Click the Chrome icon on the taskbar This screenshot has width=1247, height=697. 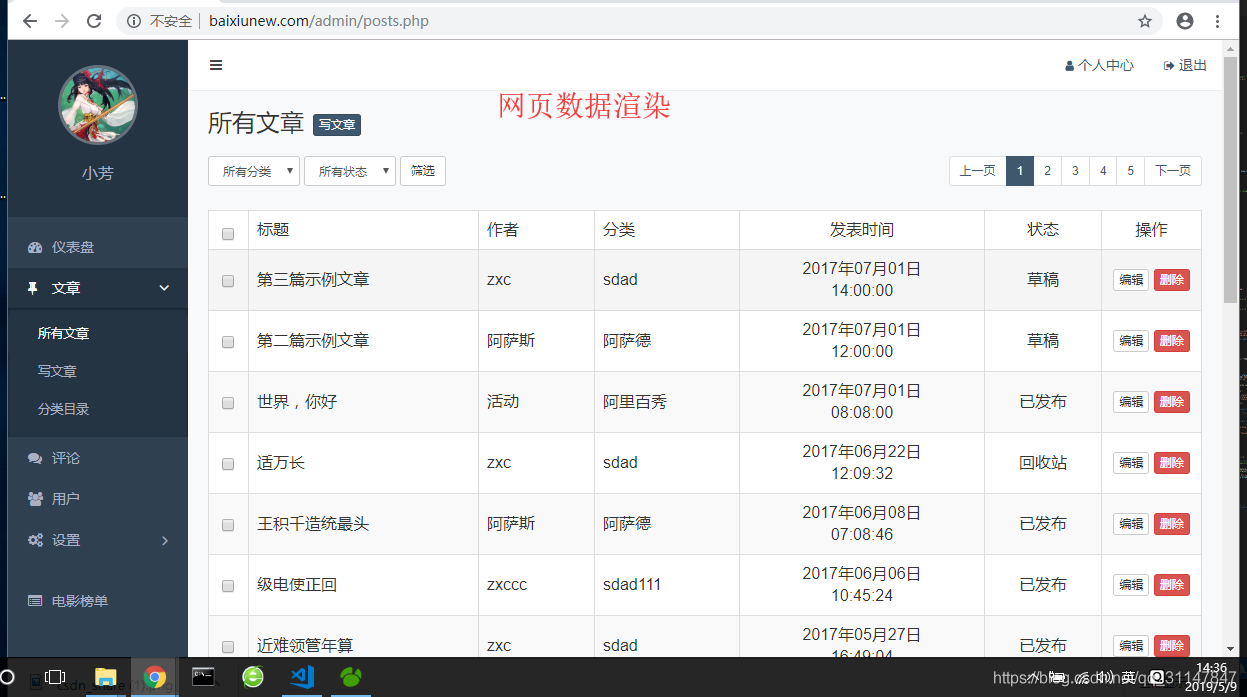[x=154, y=677]
